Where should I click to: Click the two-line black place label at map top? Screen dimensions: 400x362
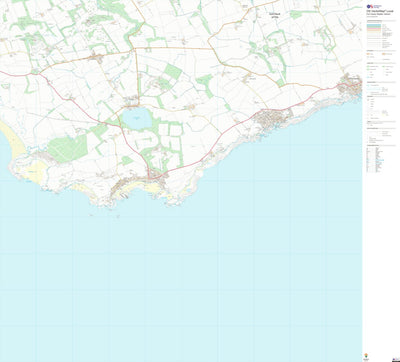click(x=275, y=15)
